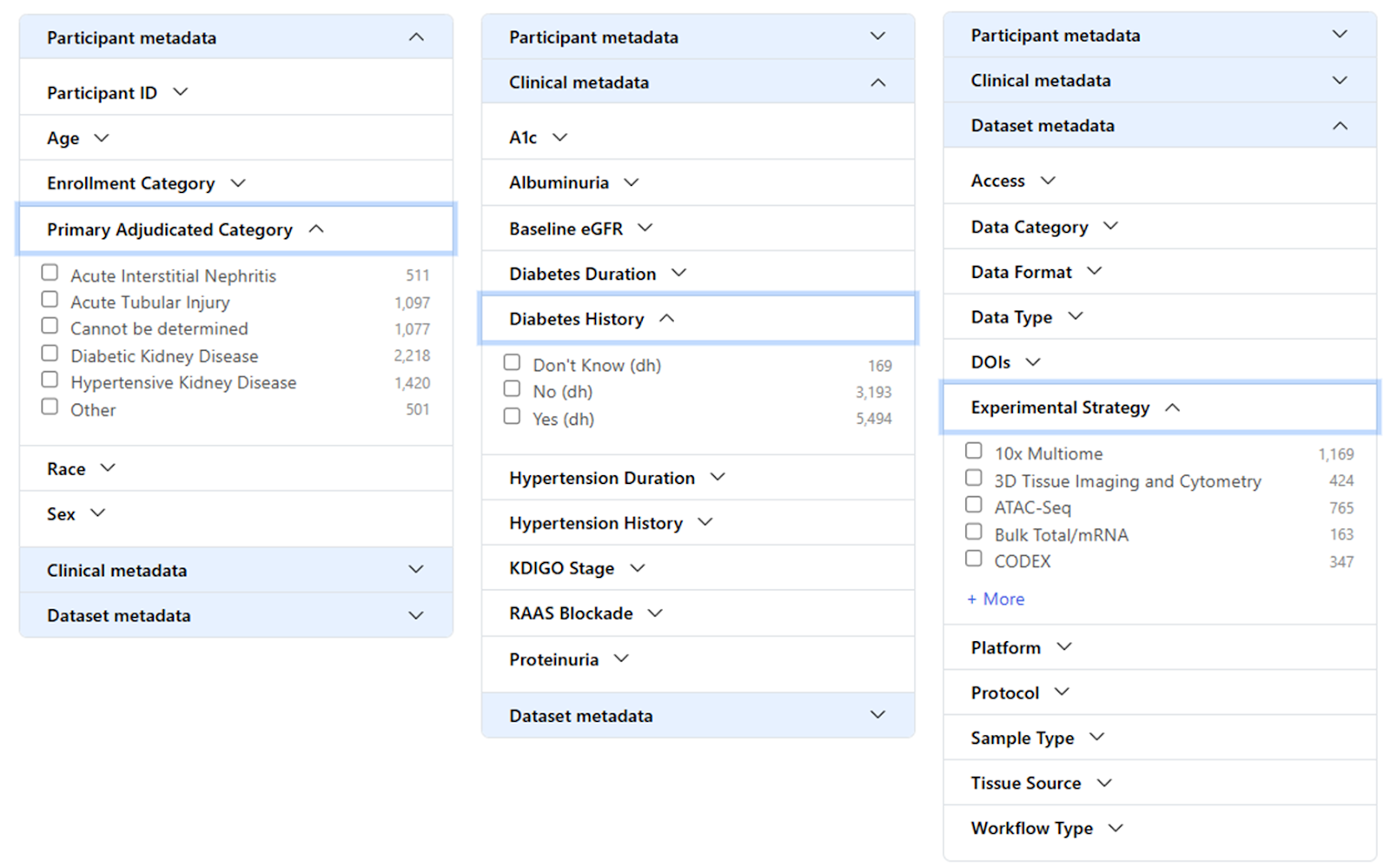Image resolution: width=1390 pixels, height=868 pixels.
Task: Collapse Dataset metadata in the right panel
Action: pos(1160,125)
